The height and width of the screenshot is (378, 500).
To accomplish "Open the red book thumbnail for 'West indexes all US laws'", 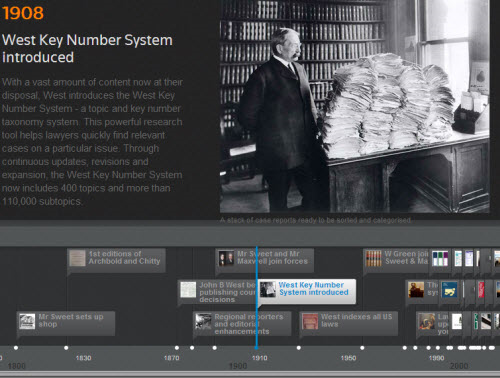I will (x=310, y=321).
